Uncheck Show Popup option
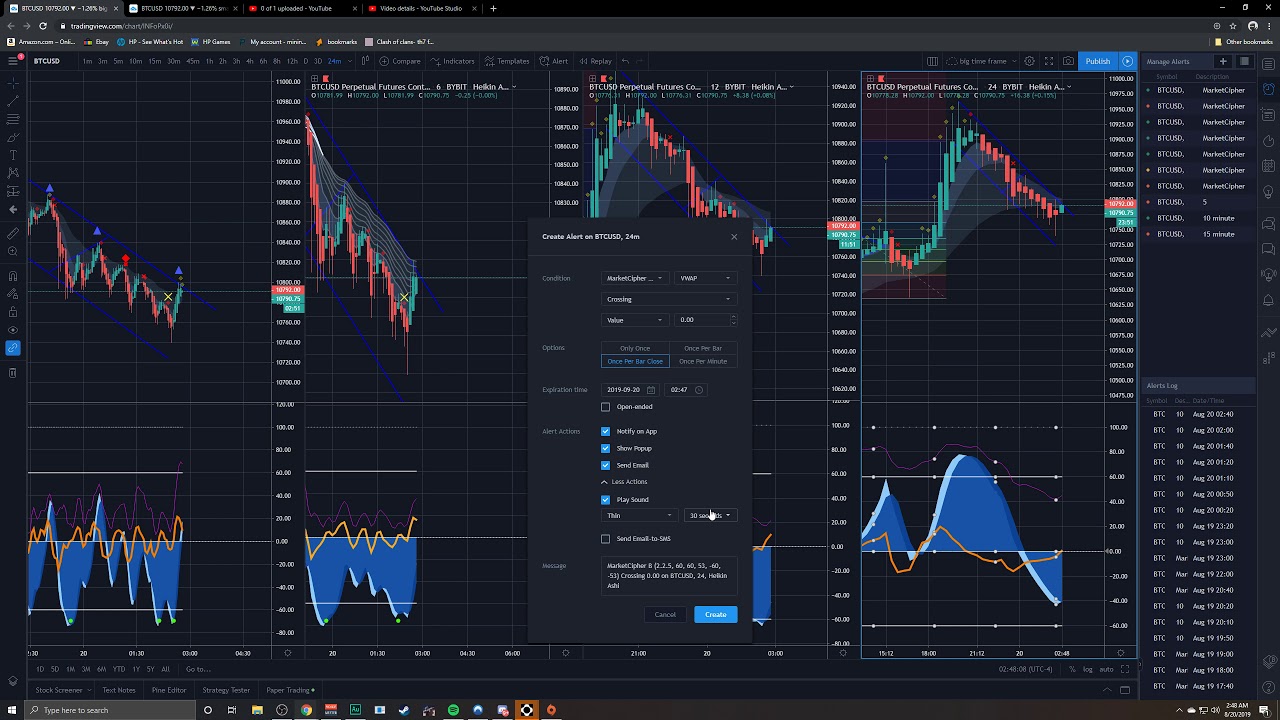Viewport: 1280px width, 720px height. click(x=605, y=448)
